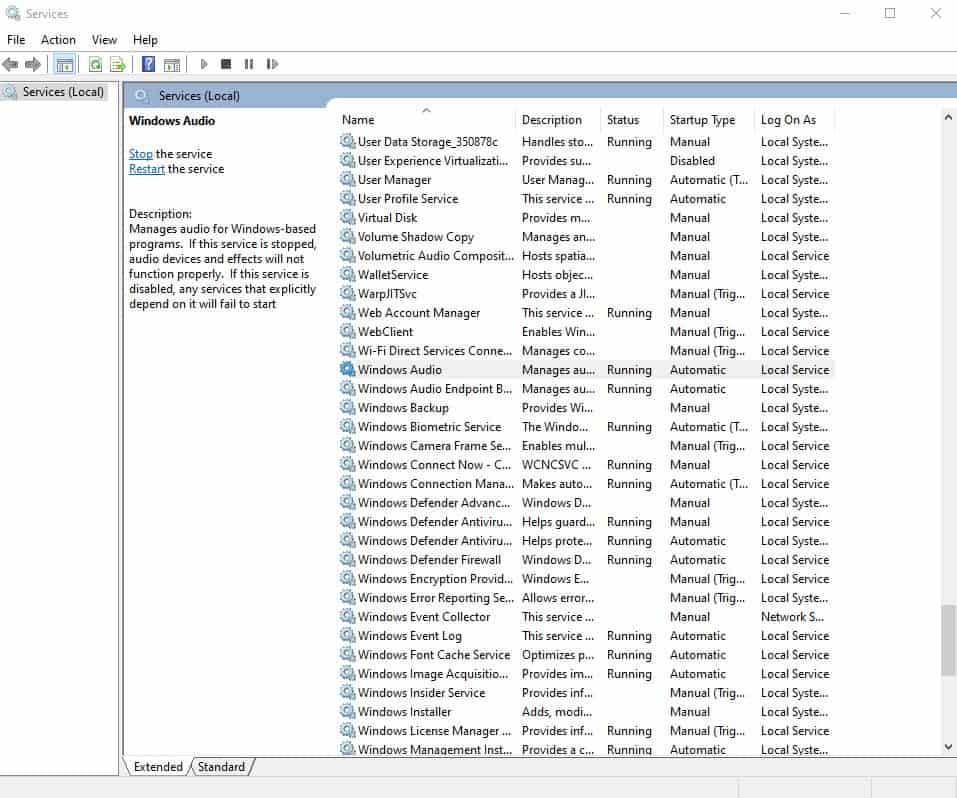Click the Start Service play icon

pyautogui.click(x=204, y=64)
